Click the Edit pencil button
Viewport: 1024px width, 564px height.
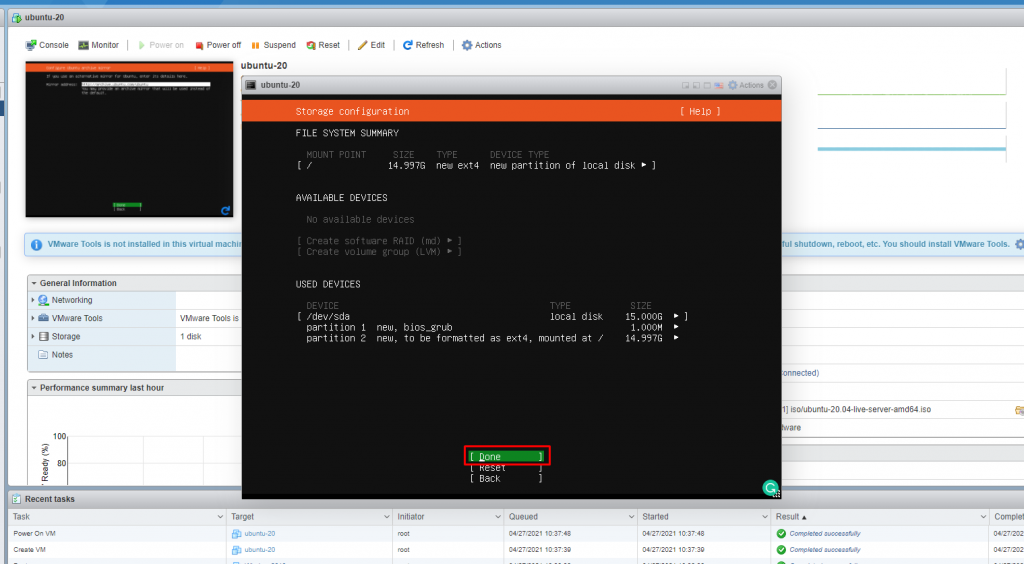tap(371, 45)
